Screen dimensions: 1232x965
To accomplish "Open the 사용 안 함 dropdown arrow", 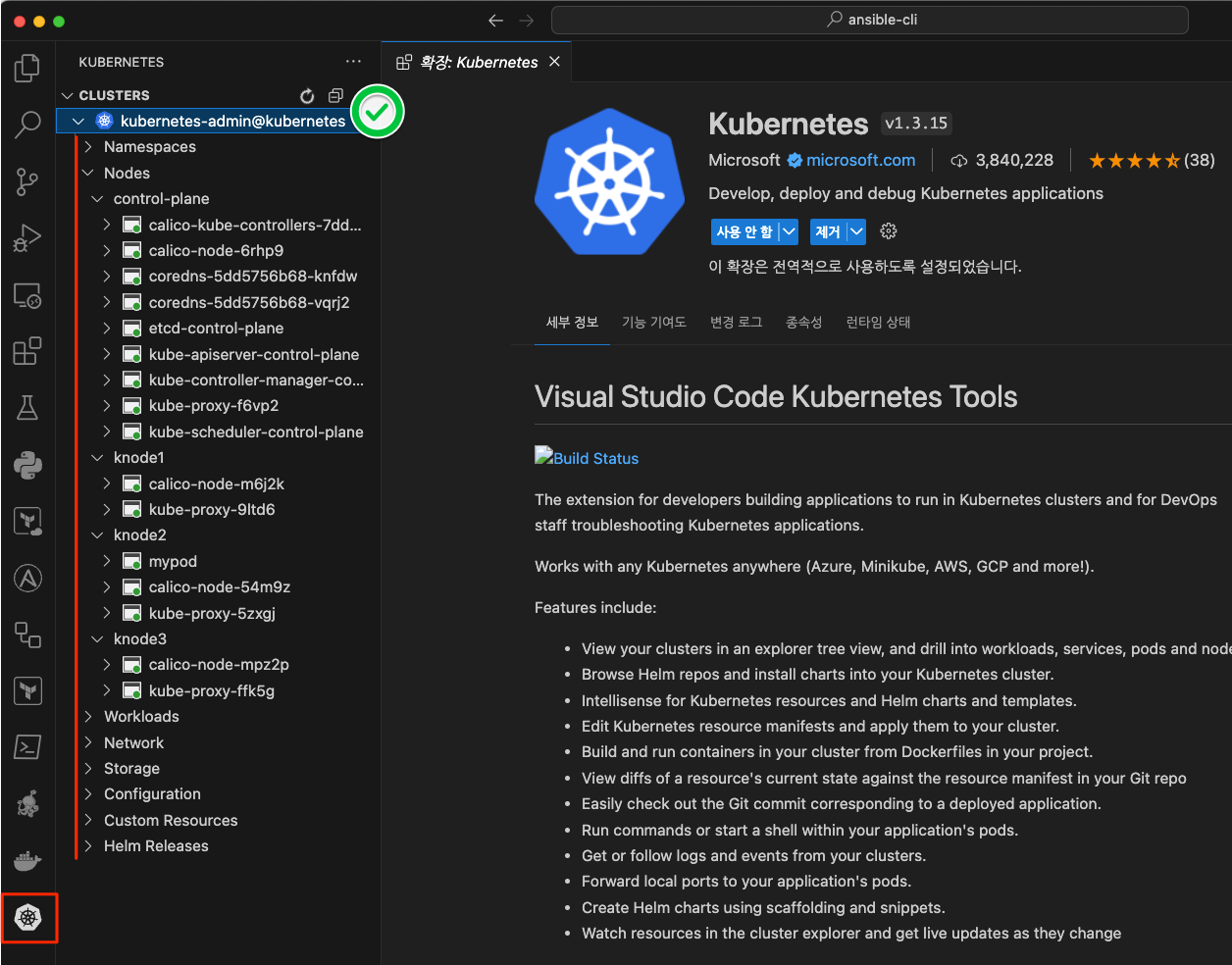I will pyautogui.click(x=789, y=231).
